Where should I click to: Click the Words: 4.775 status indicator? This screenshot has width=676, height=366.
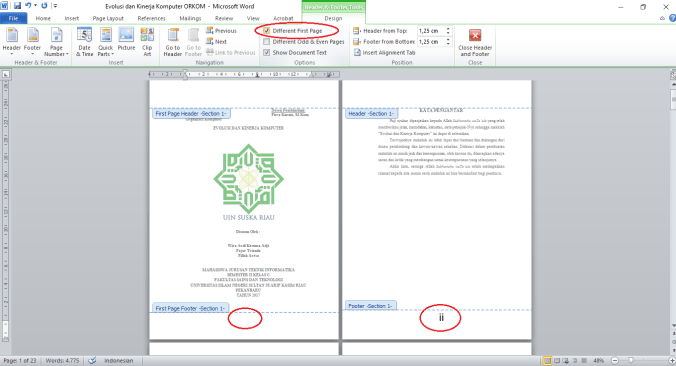coord(63,360)
